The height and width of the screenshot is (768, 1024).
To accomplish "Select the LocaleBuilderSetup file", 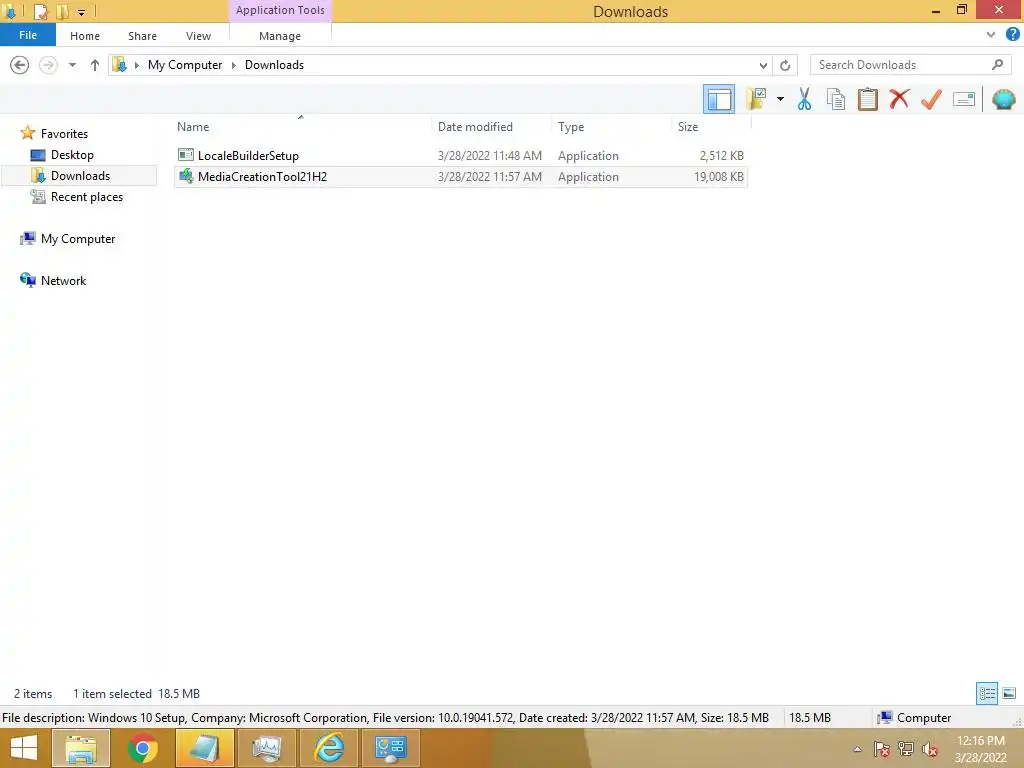I will point(248,155).
